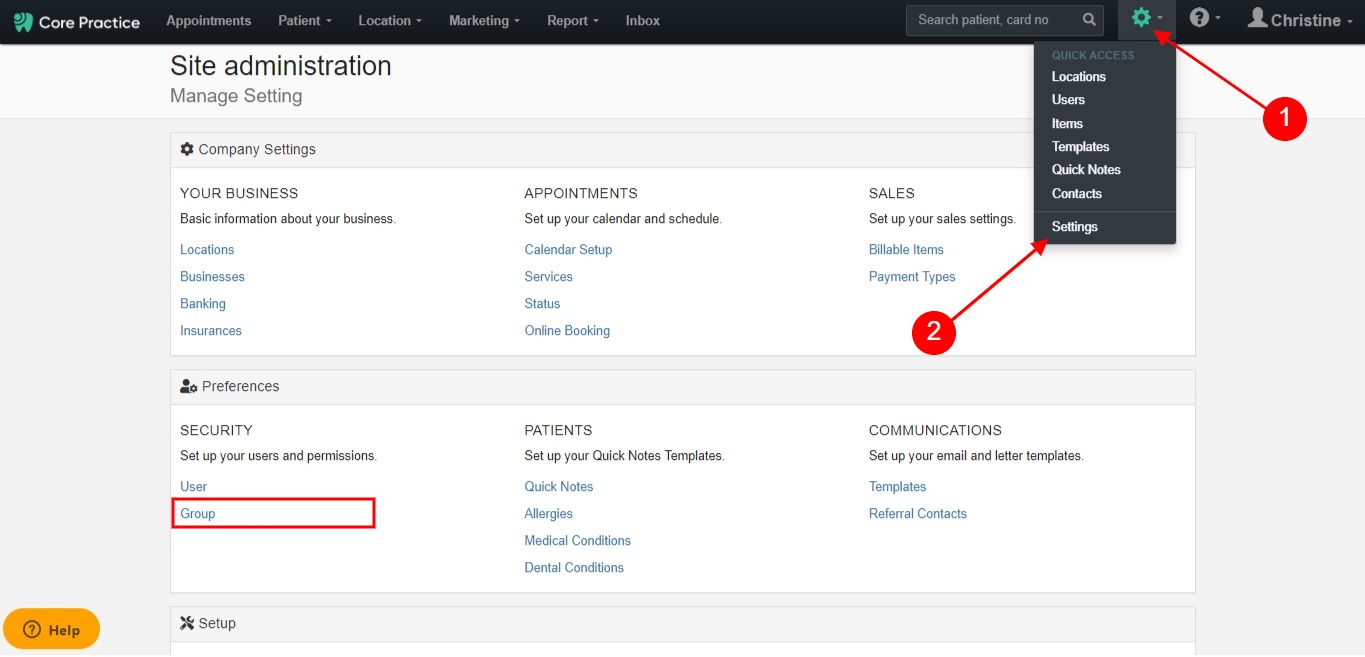Go to the Inbox
1365x657 pixels.
pos(642,20)
